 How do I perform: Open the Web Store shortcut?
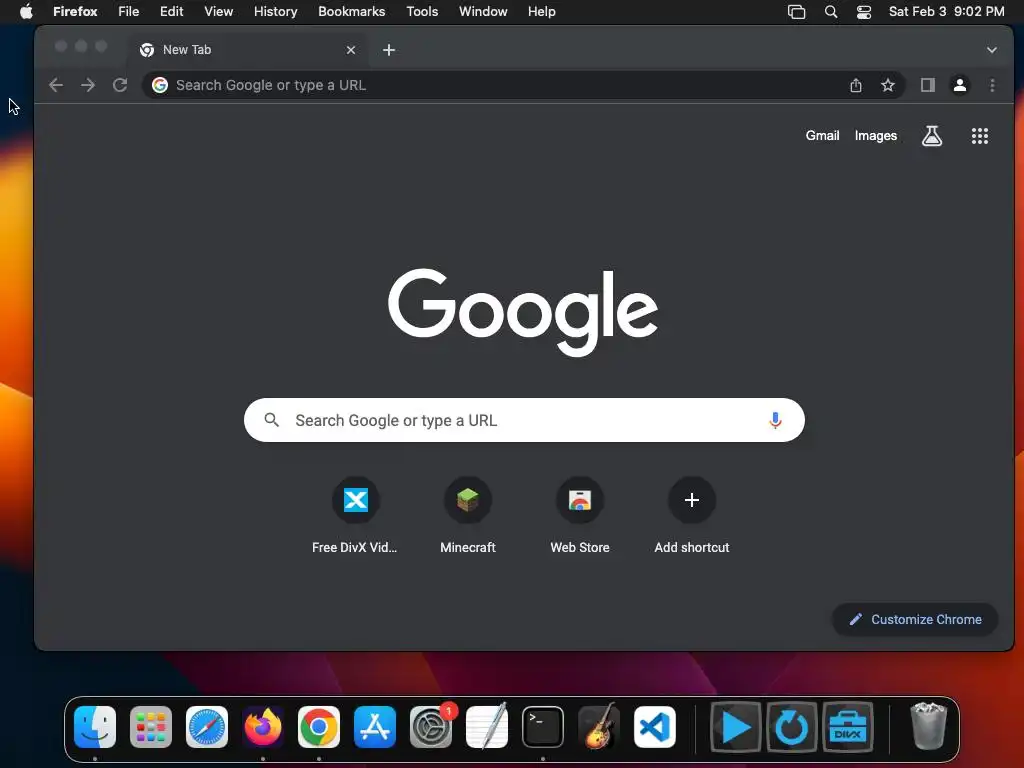point(580,515)
